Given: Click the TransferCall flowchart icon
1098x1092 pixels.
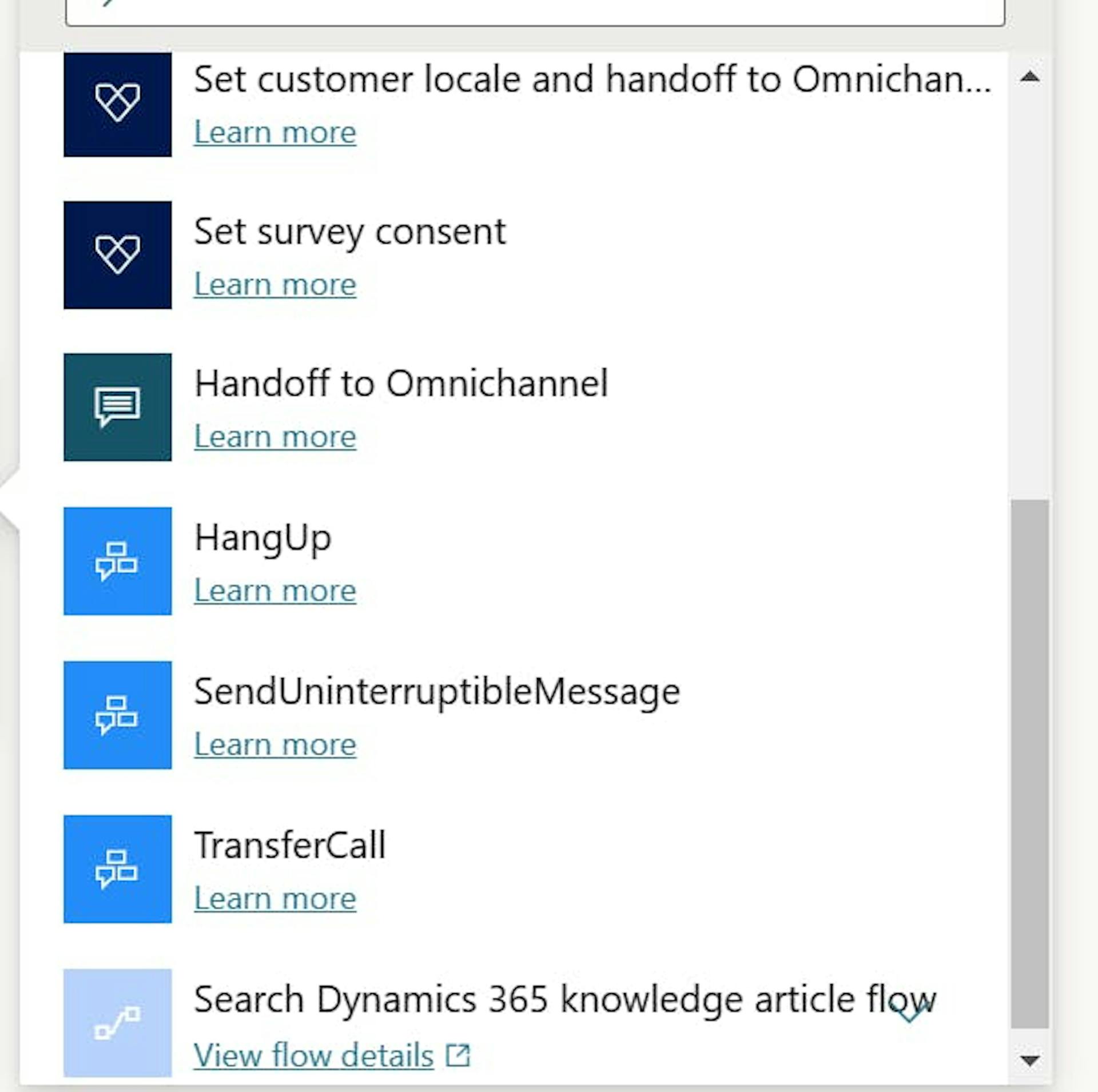Looking at the screenshot, I should tap(117, 870).
